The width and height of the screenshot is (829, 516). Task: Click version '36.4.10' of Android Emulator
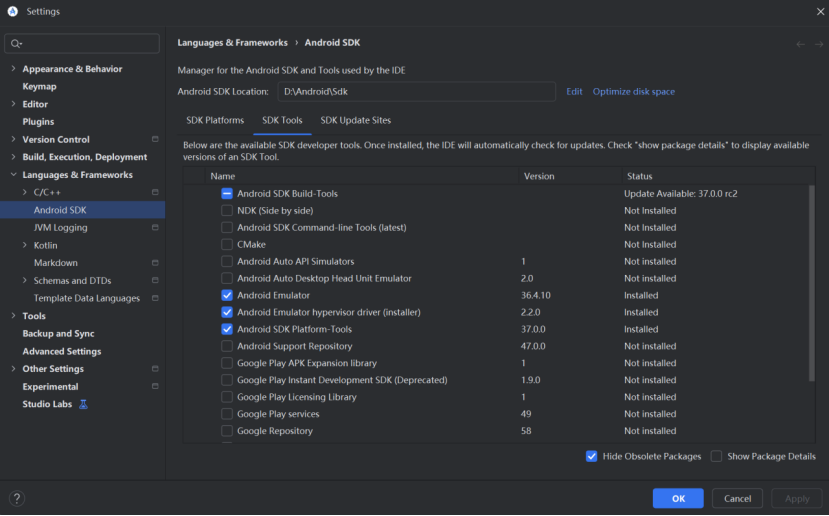click(x=536, y=295)
